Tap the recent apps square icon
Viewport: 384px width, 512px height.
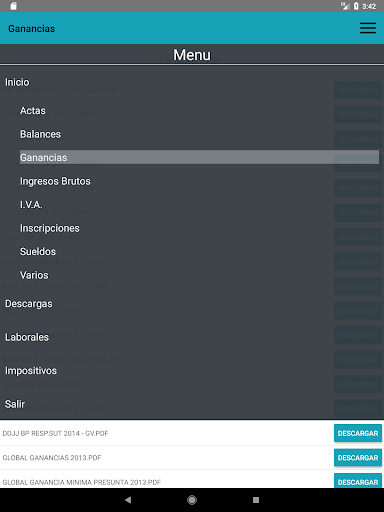click(x=256, y=500)
